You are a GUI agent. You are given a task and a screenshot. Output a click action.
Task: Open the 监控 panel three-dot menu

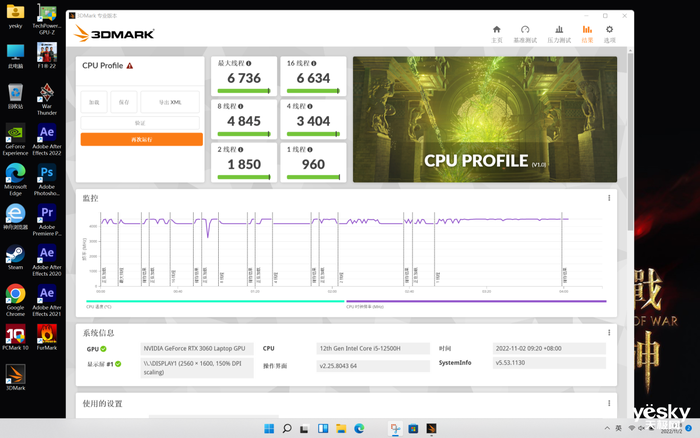pyautogui.click(x=609, y=198)
